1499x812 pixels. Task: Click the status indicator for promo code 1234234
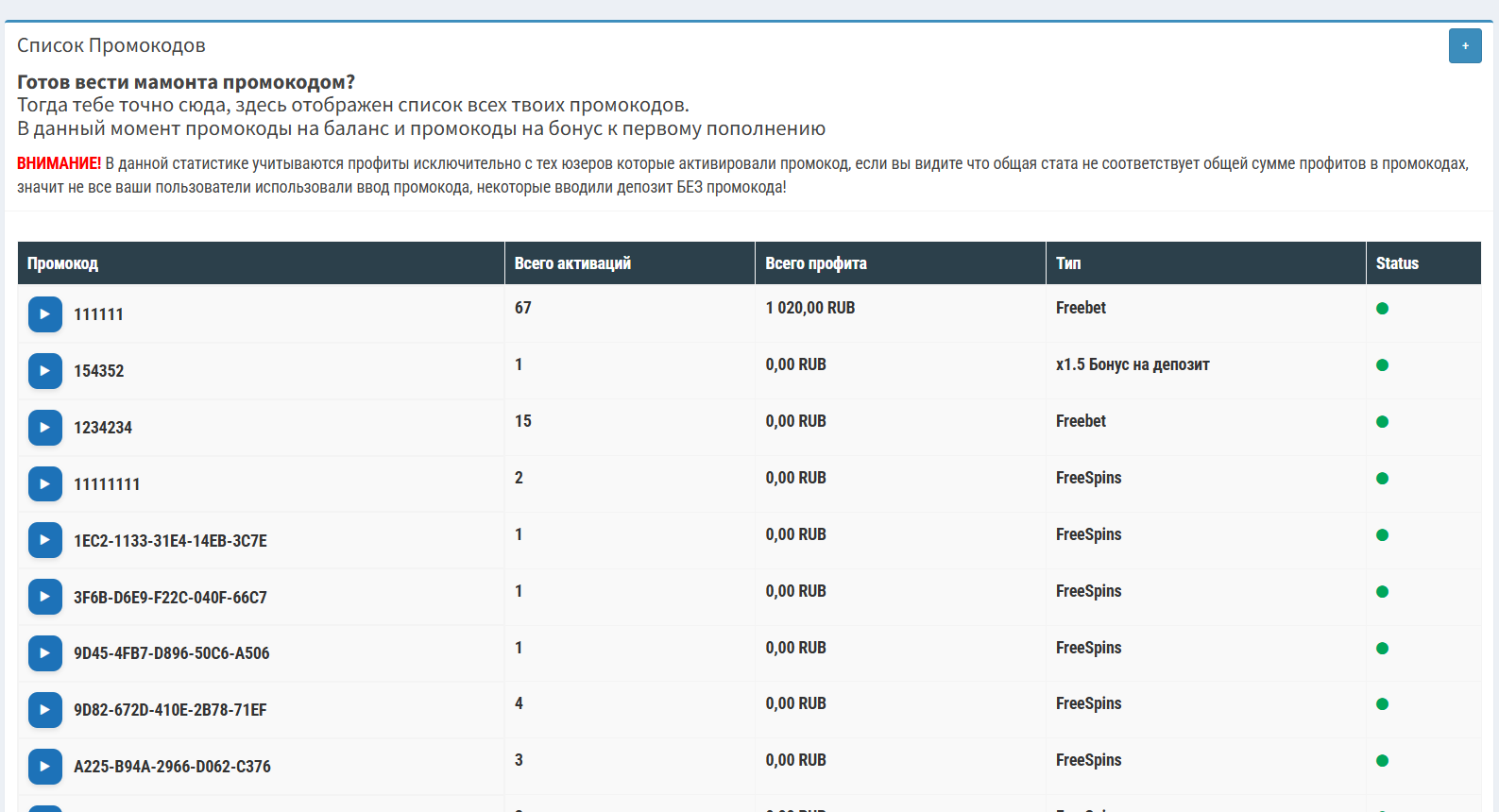pos(1382,422)
